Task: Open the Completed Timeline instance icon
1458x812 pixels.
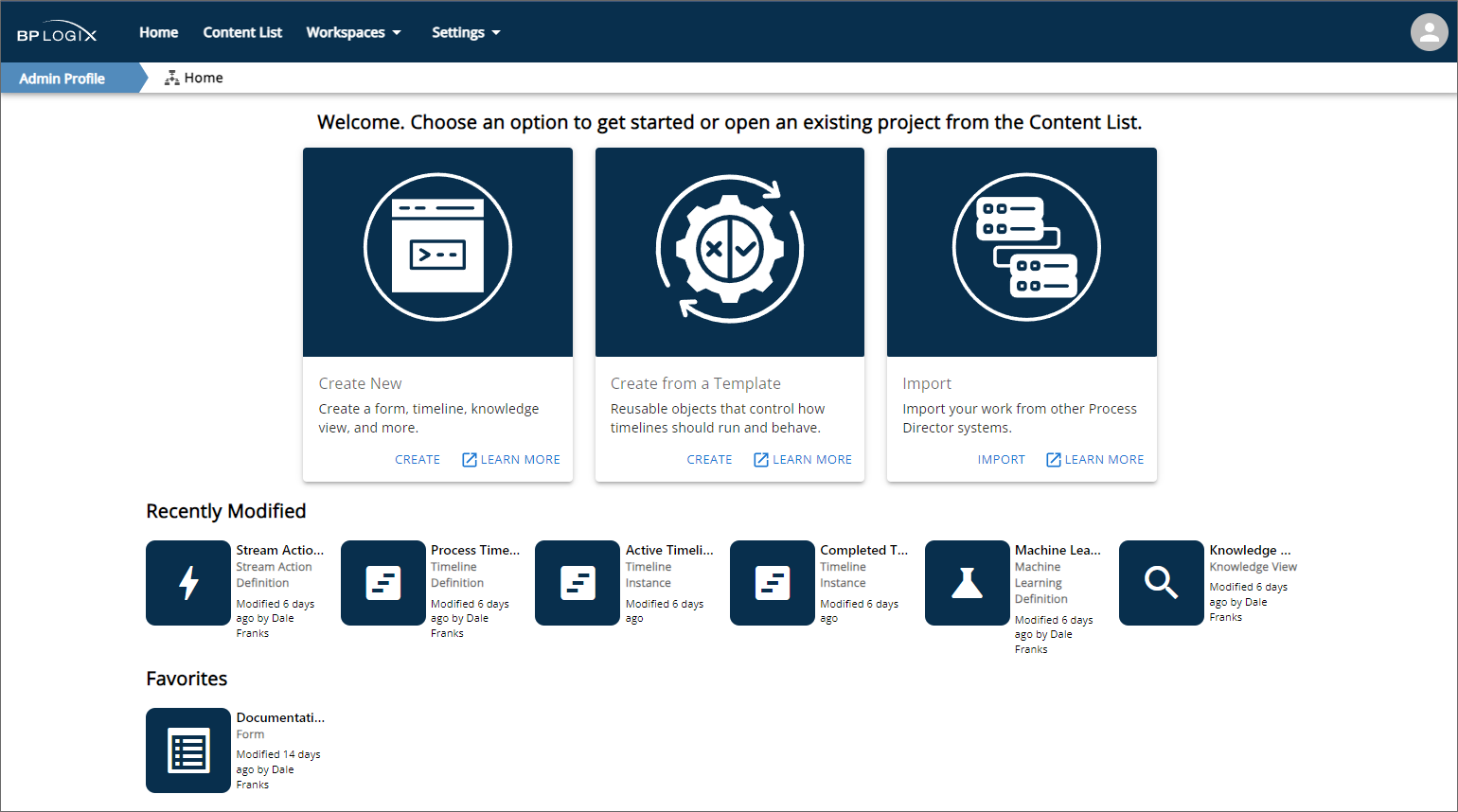Action: click(773, 583)
